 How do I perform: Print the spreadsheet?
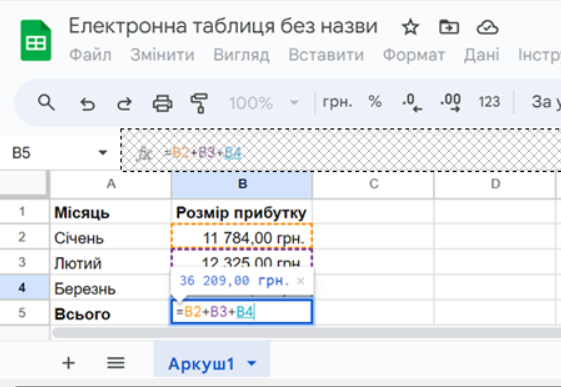(x=163, y=103)
